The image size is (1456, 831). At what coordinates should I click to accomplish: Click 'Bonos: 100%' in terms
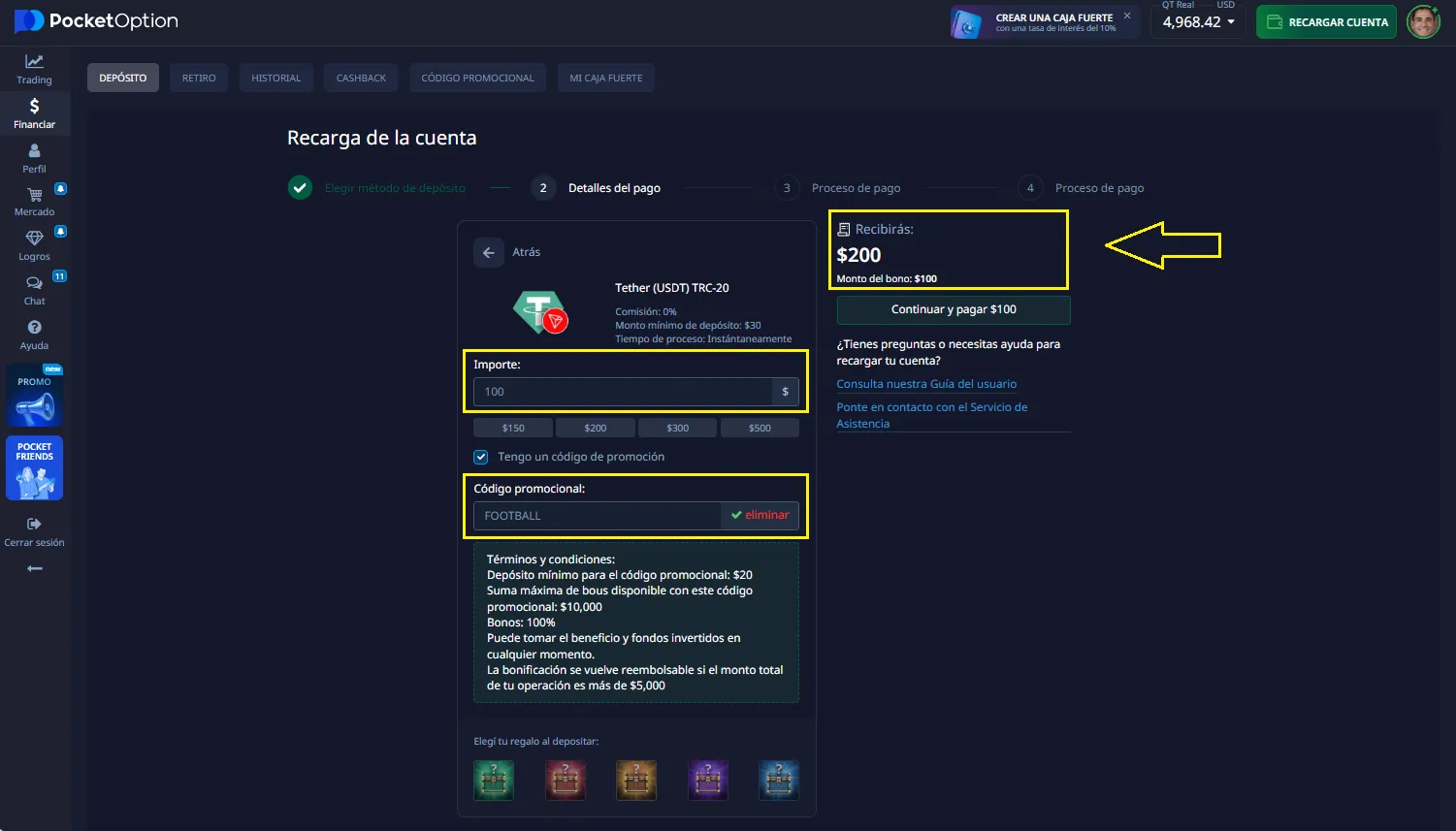(x=521, y=623)
